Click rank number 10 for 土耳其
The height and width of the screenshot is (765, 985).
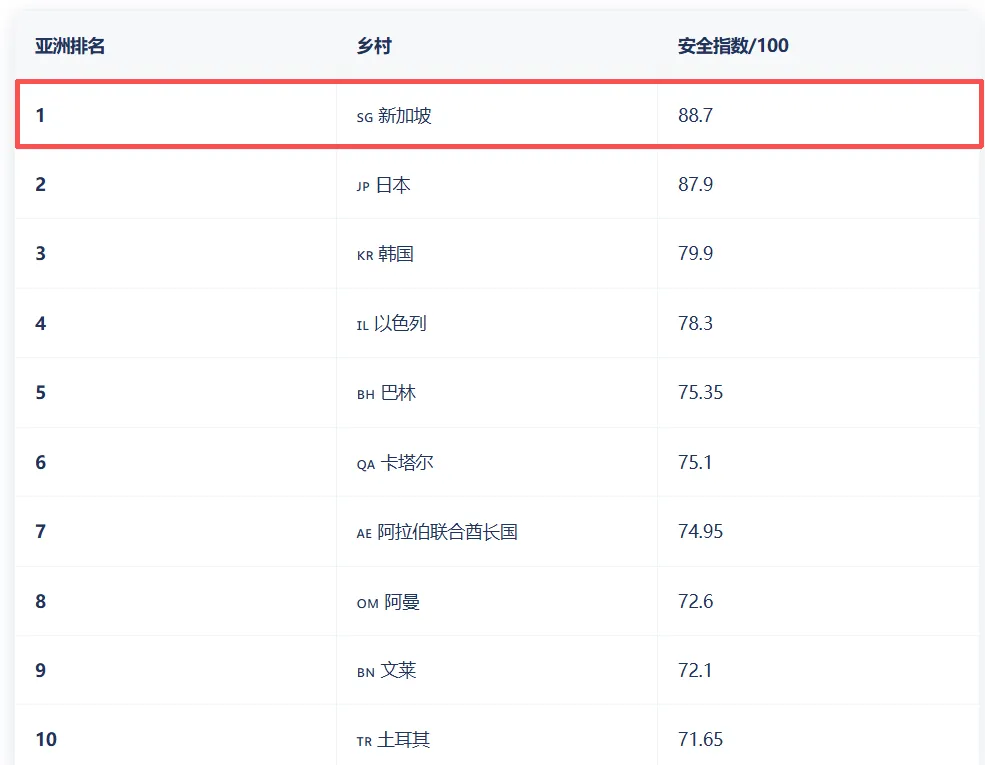[x=46, y=740]
